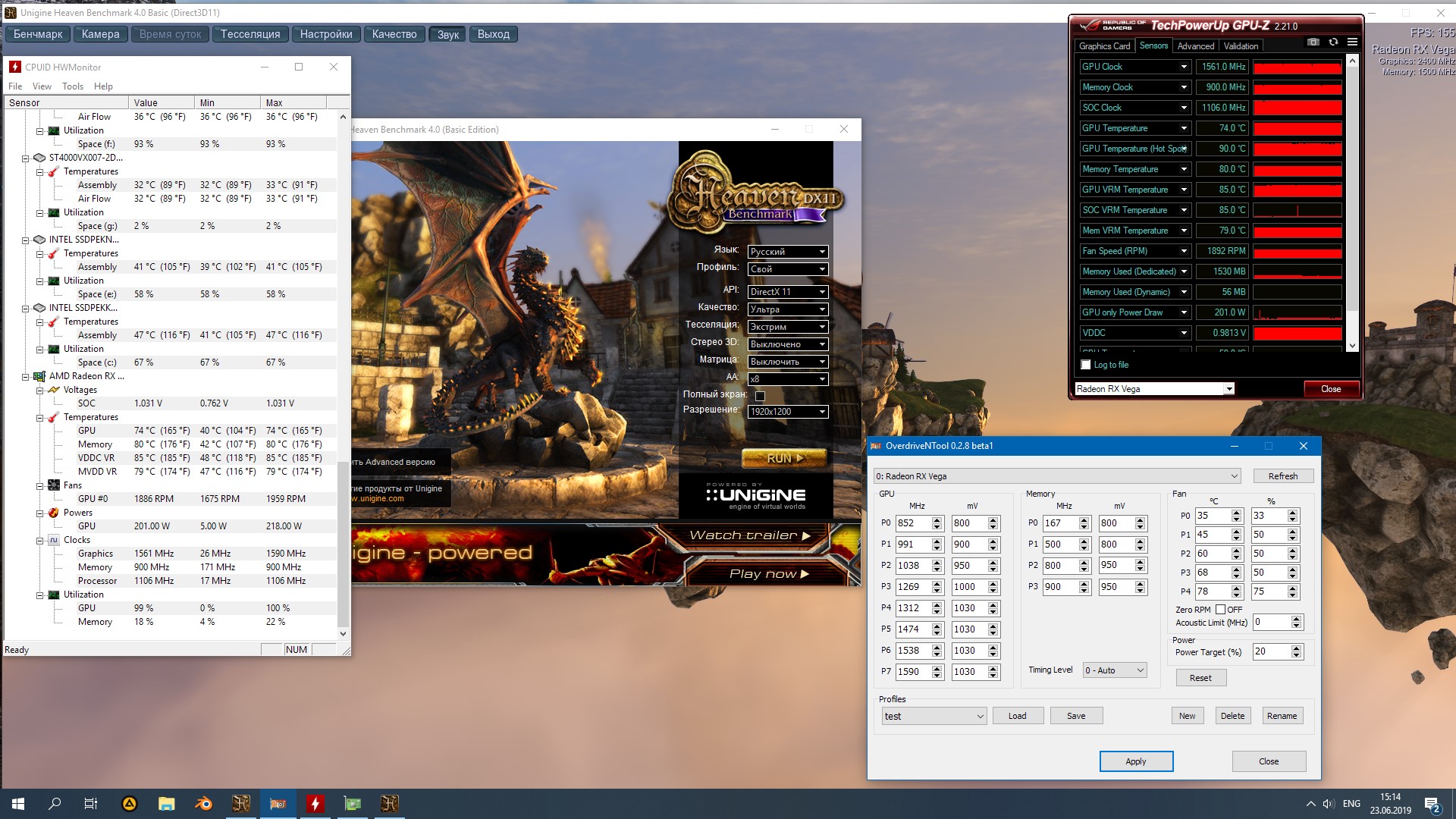The height and width of the screenshot is (819, 1456).
Task: Click the P7 GPU MHz input field
Action: coord(912,672)
